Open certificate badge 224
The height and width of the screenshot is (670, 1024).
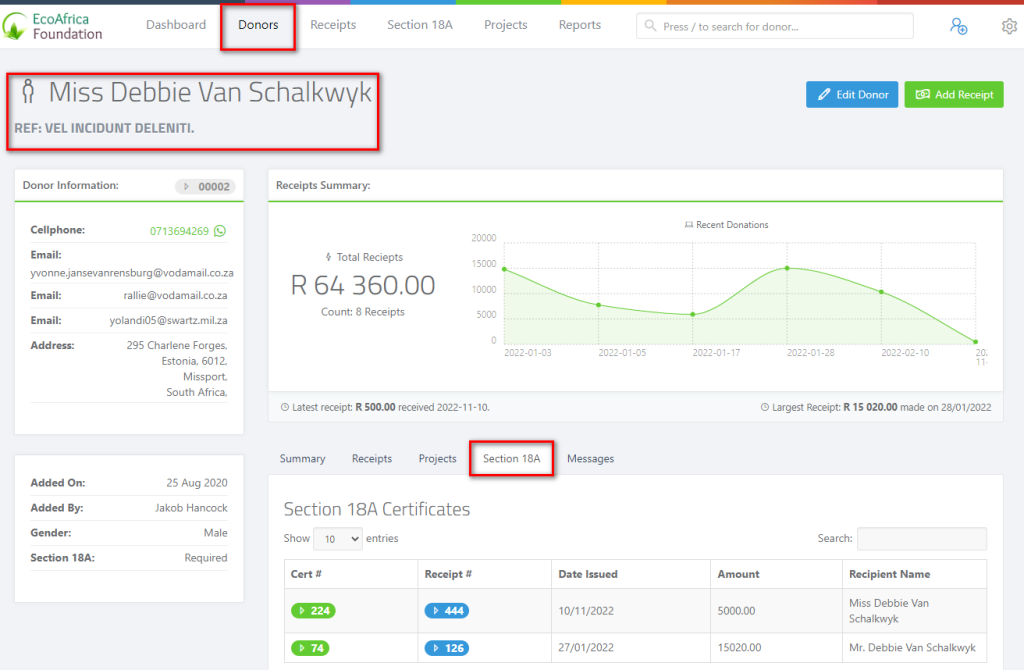point(313,611)
